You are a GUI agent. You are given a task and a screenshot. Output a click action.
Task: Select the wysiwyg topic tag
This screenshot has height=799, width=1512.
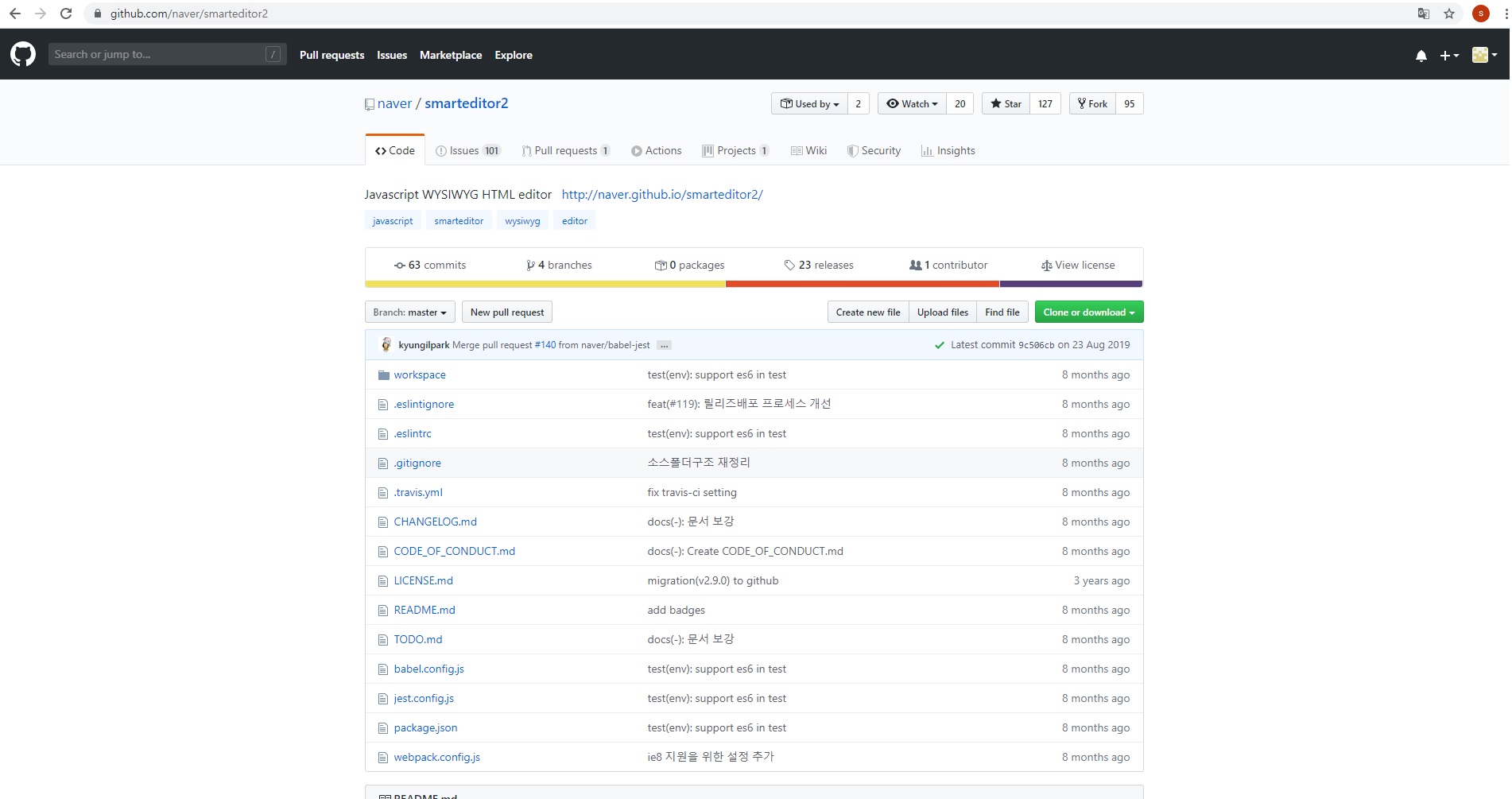(x=522, y=221)
